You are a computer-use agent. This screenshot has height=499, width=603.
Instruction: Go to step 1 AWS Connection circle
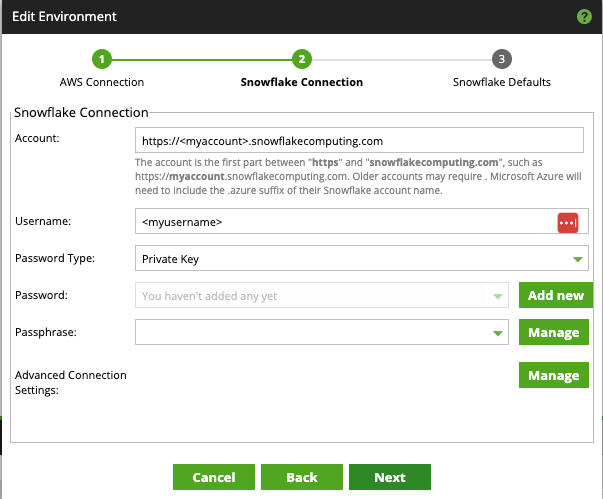(x=102, y=59)
